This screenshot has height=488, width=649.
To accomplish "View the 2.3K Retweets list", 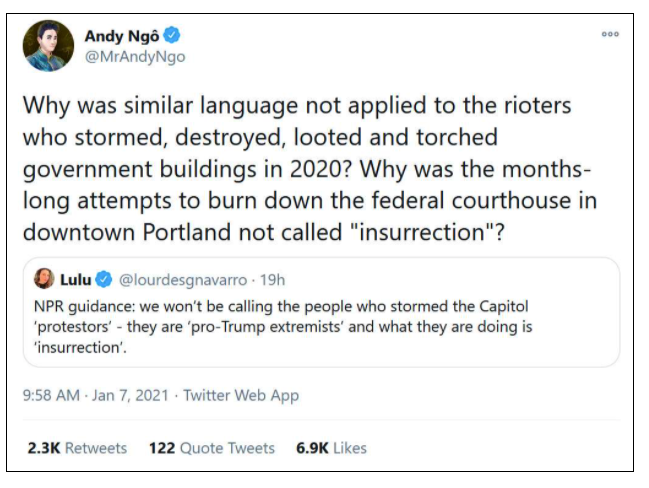I will (77, 447).
